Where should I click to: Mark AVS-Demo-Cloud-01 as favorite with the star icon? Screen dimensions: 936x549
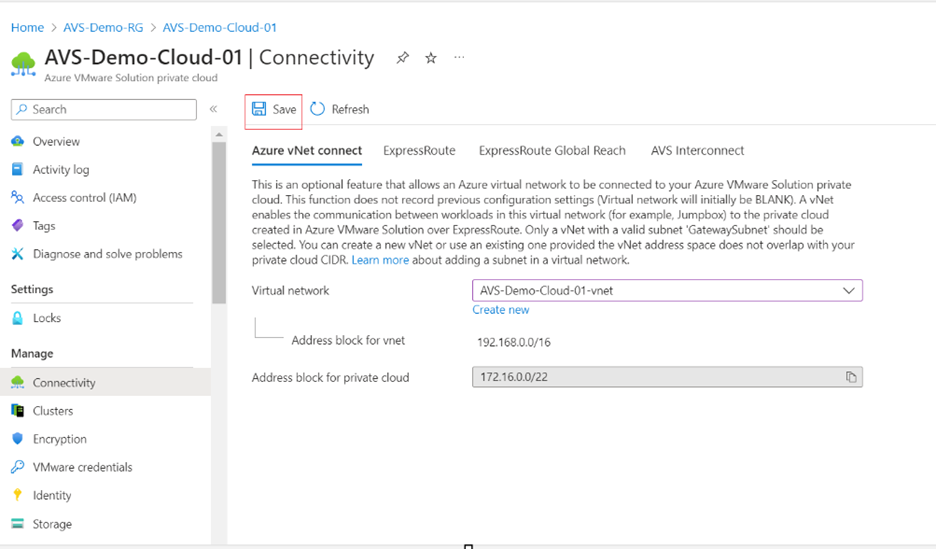(x=431, y=58)
